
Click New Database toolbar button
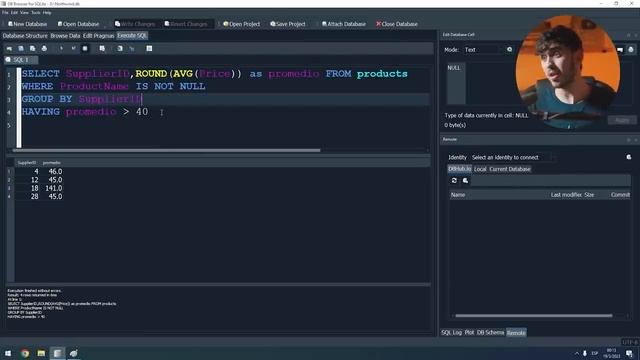pos(27,24)
